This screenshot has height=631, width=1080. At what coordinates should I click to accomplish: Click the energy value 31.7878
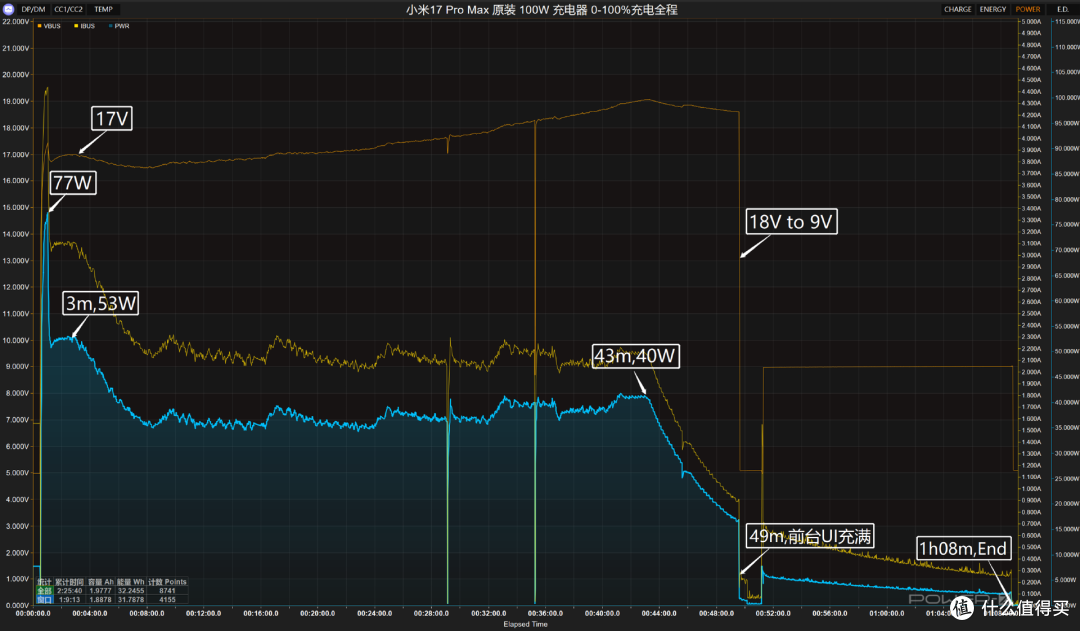click(131, 599)
